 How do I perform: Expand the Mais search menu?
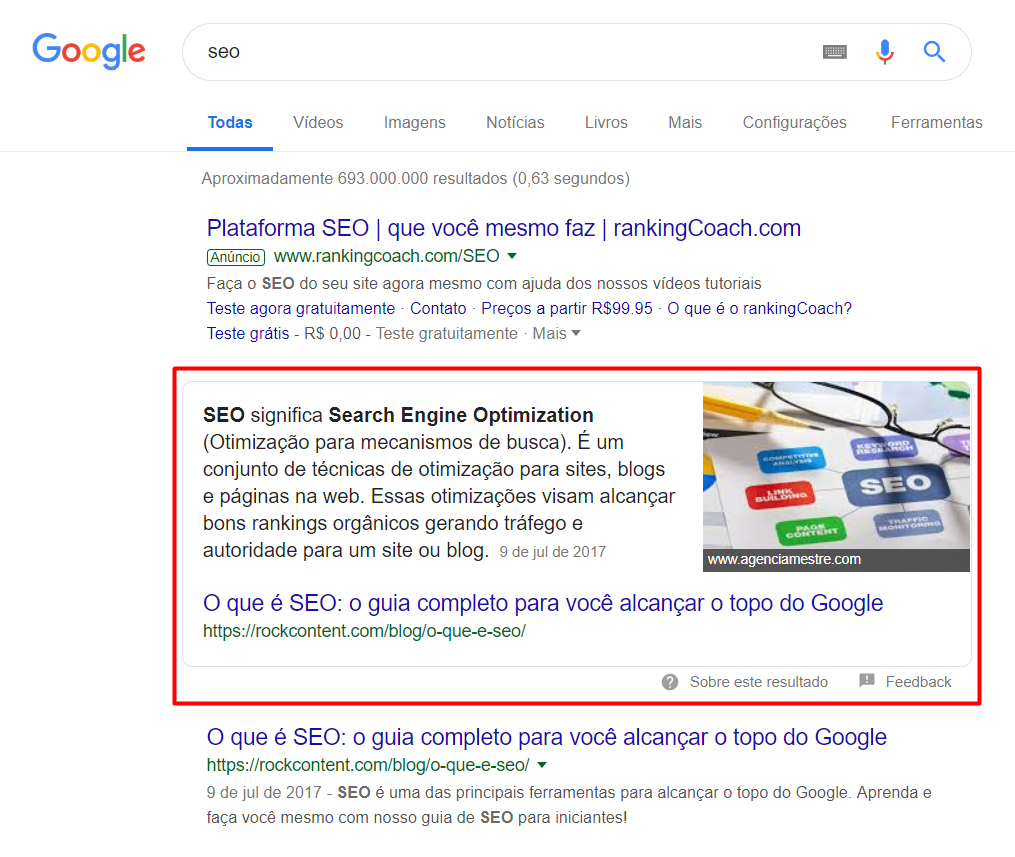[685, 122]
